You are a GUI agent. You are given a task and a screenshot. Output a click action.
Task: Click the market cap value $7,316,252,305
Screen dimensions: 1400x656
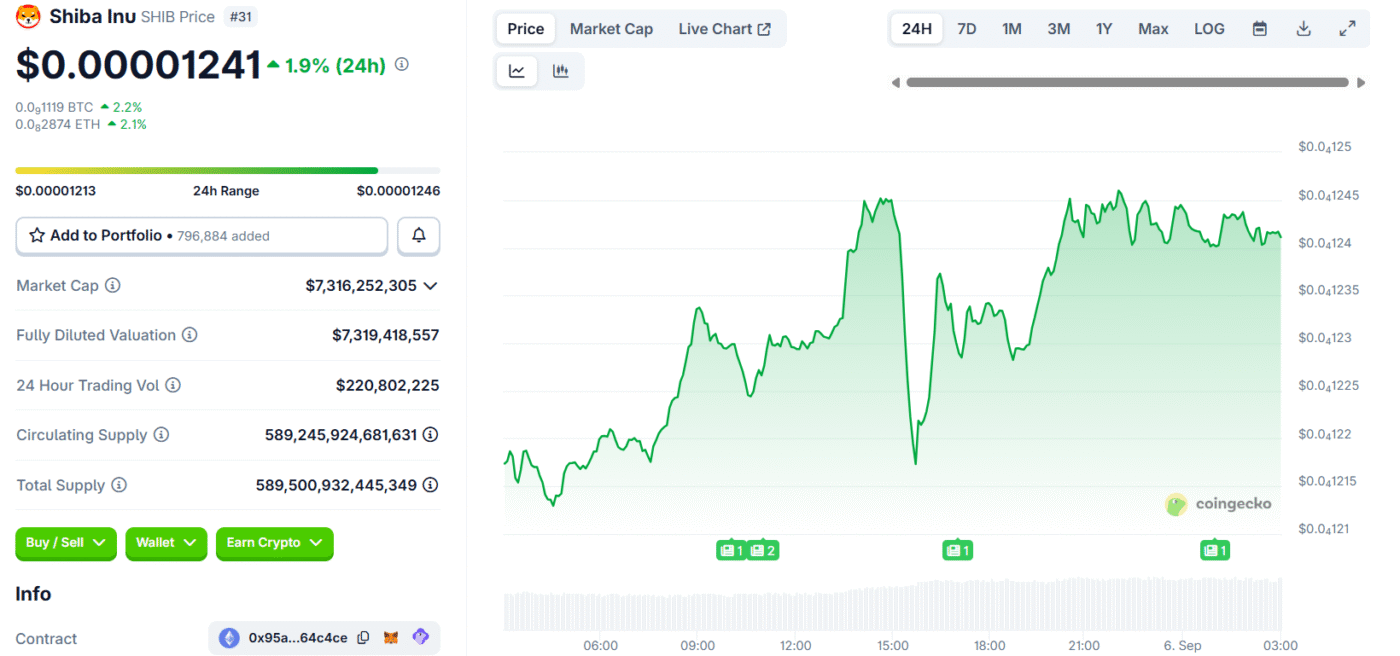[361, 286]
